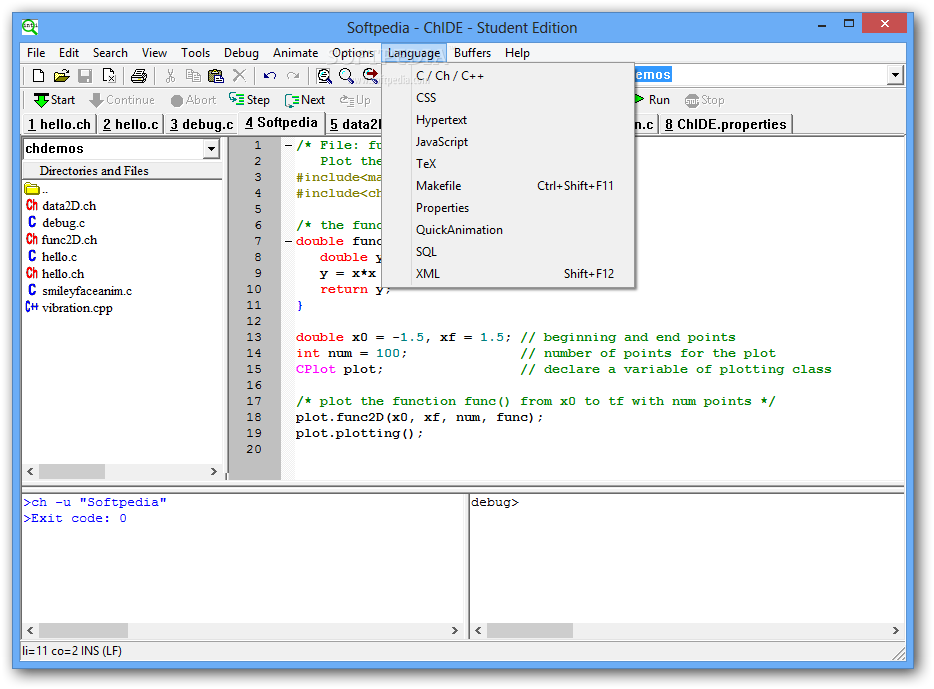Select Makefile language option
Image resolution: width=934 pixels, height=689 pixels.
(x=508, y=186)
